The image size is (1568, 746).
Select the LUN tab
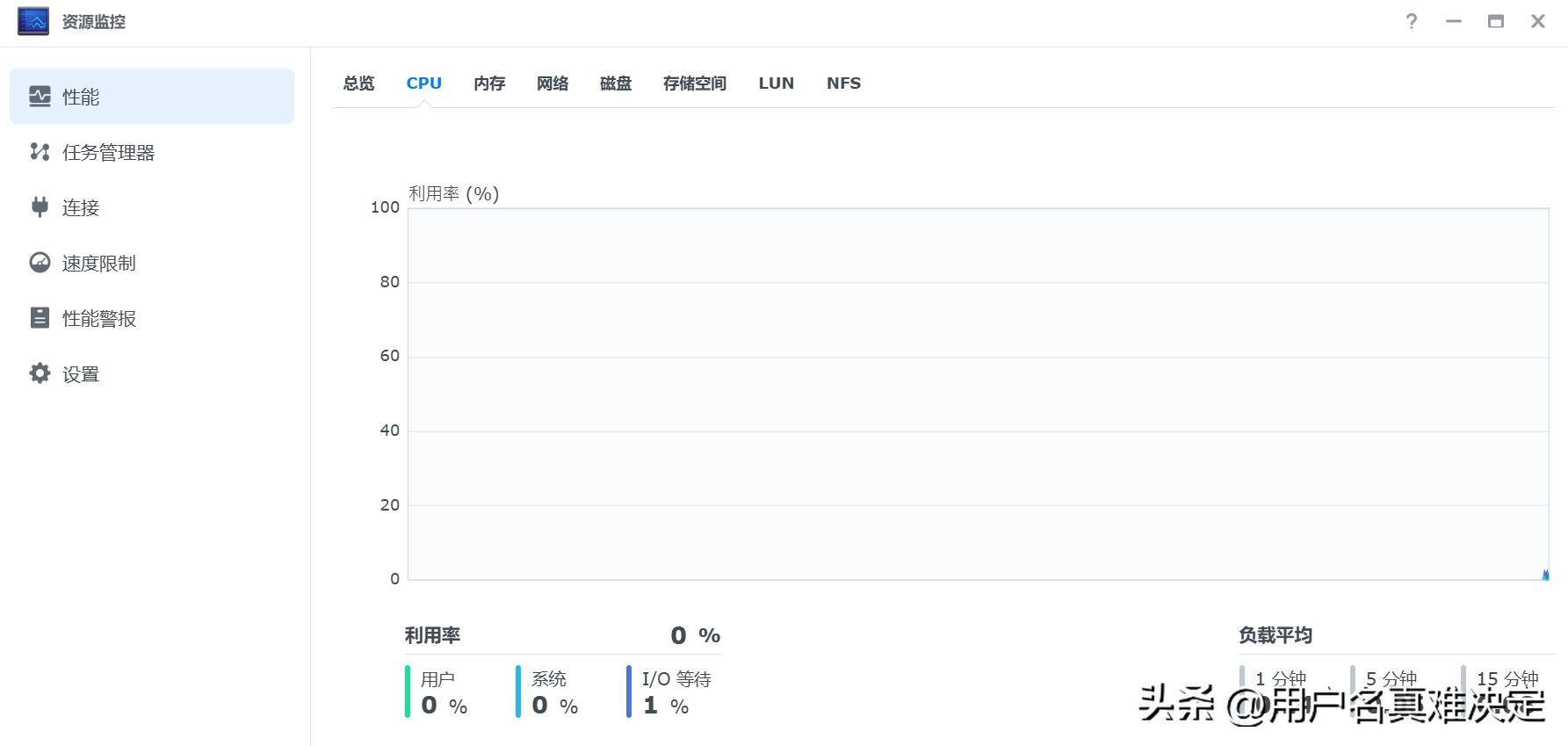tap(776, 83)
